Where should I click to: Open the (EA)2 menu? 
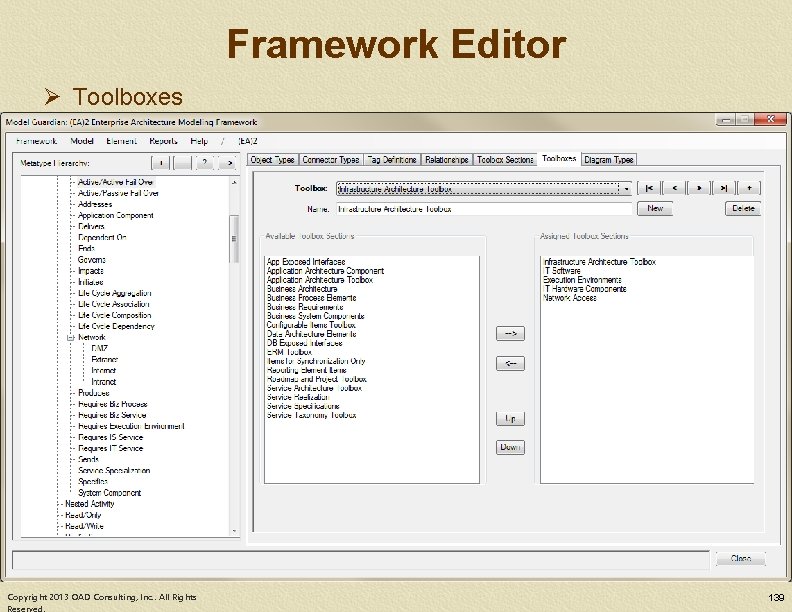[x=248, y=141]
